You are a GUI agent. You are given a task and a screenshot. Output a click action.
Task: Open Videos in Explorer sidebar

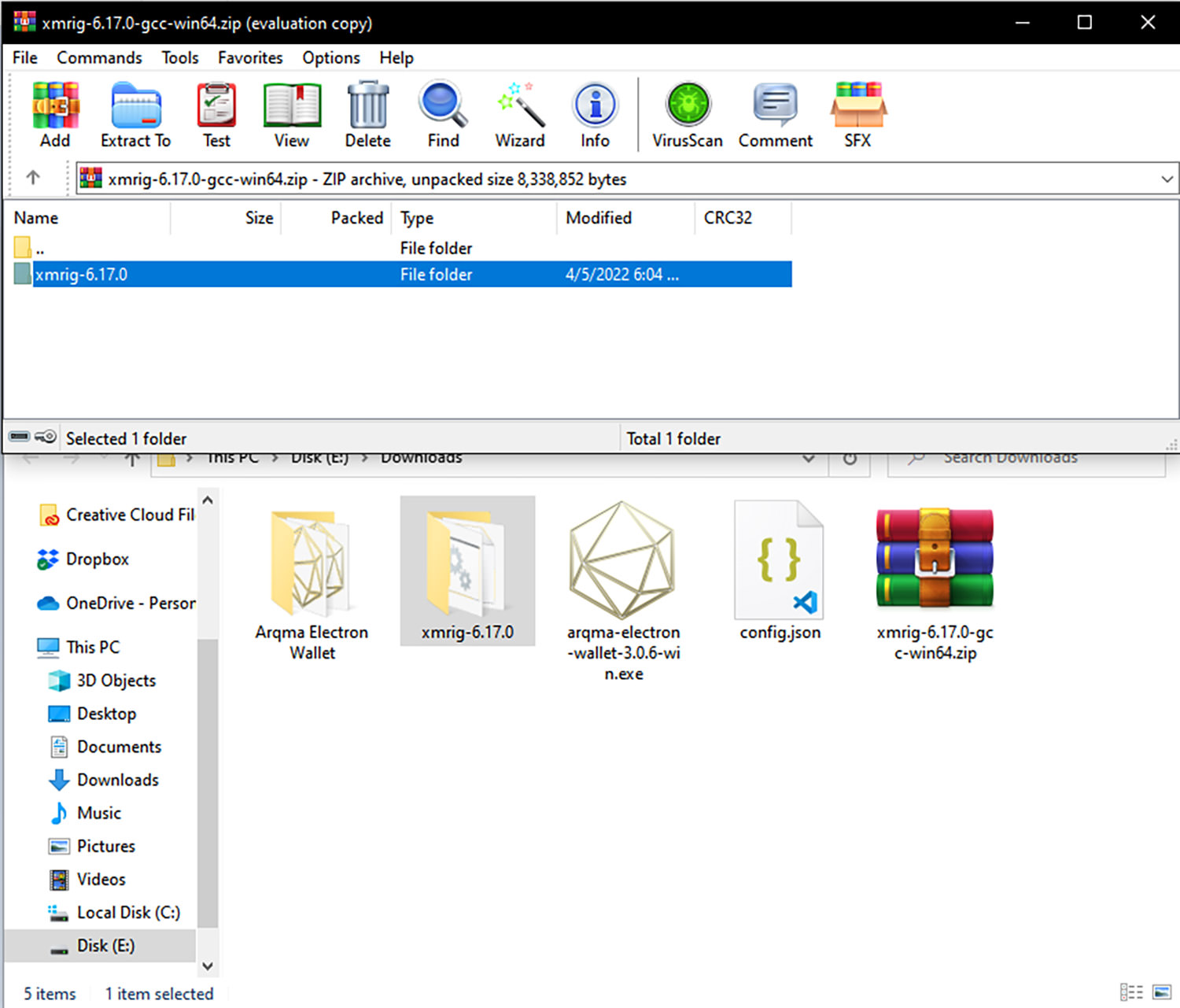pyautogui.click(x=87, y=878)
